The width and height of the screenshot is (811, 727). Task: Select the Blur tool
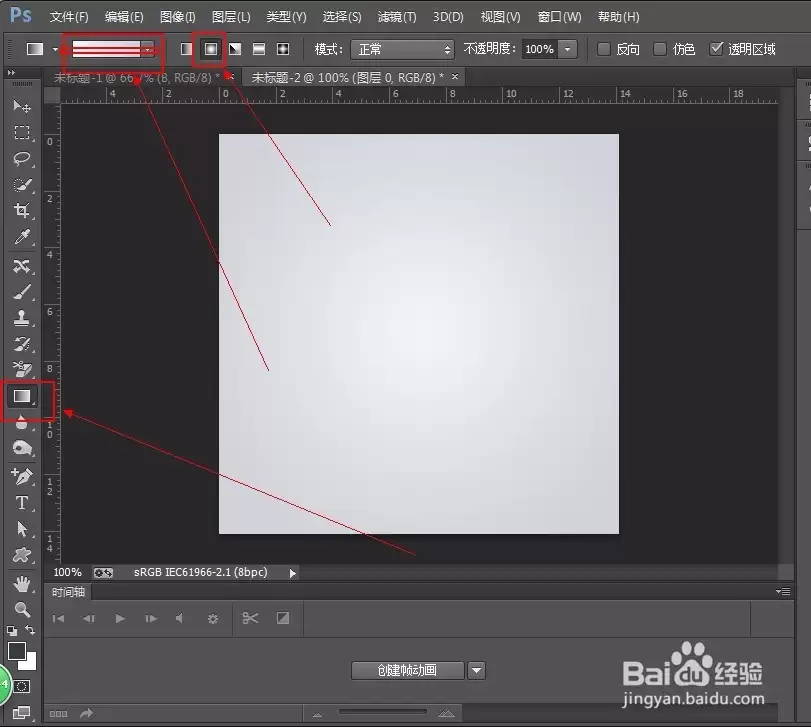point(22,422)
